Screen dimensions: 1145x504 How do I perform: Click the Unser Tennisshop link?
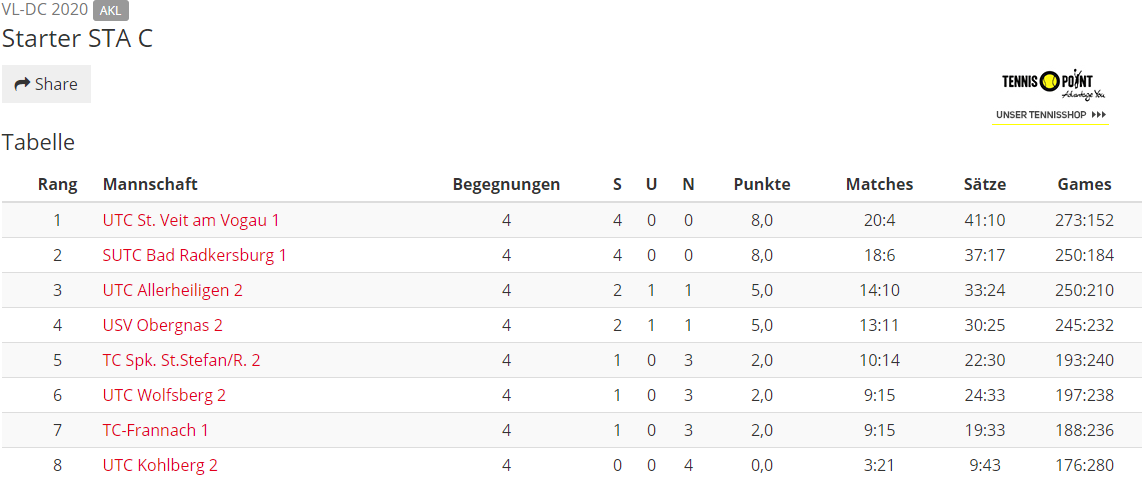tap(1051, 115)
